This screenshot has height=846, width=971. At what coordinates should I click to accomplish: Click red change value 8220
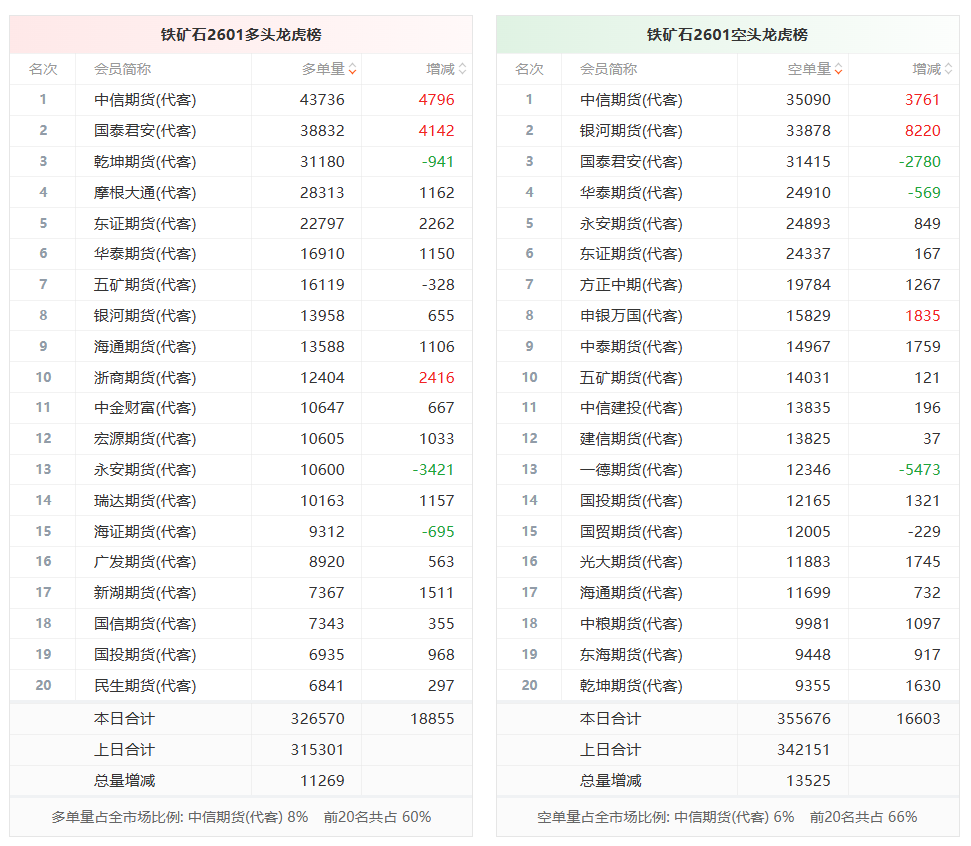coord(923,131)
